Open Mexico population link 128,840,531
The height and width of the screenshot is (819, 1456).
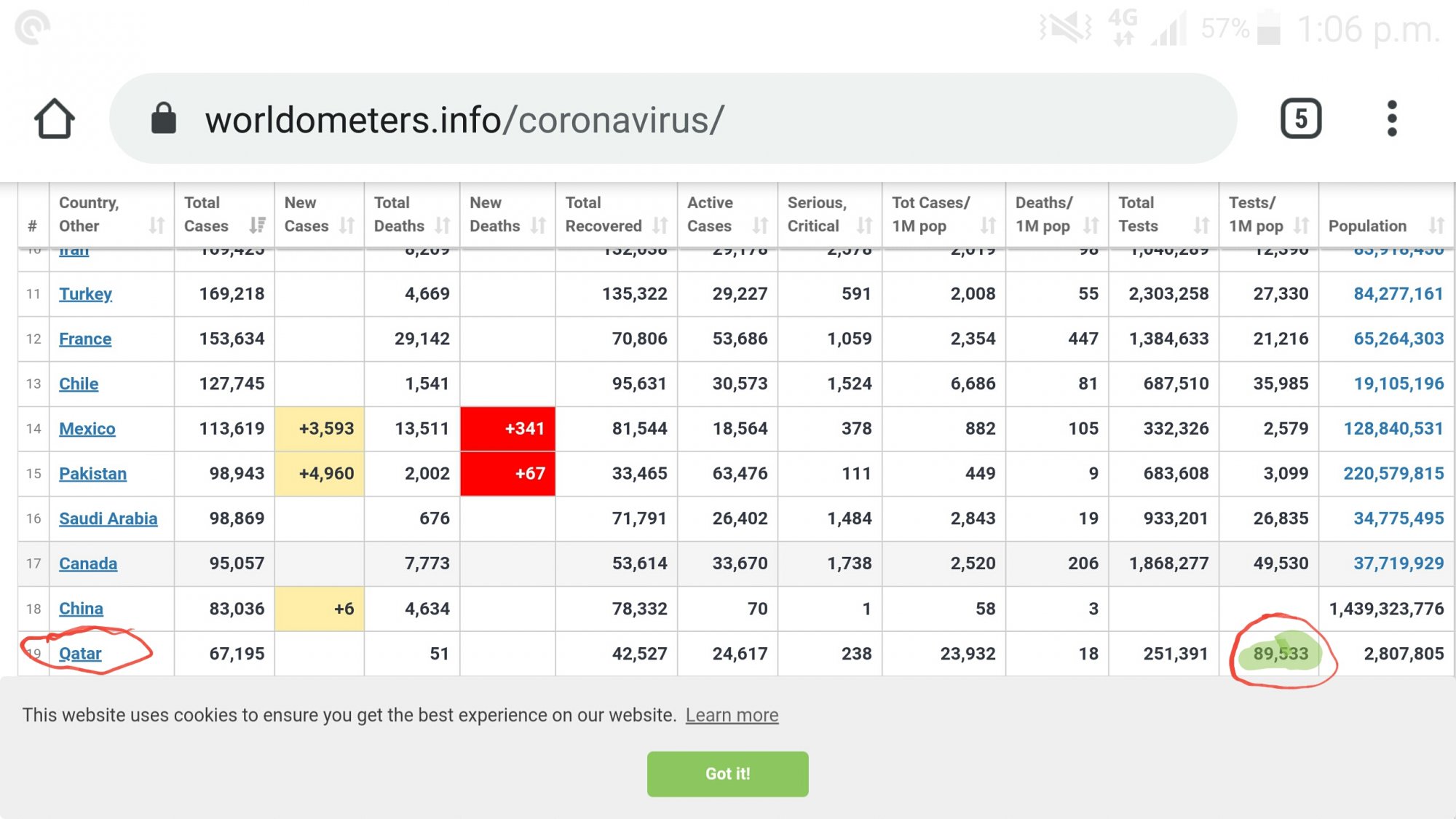[1393, 429]
